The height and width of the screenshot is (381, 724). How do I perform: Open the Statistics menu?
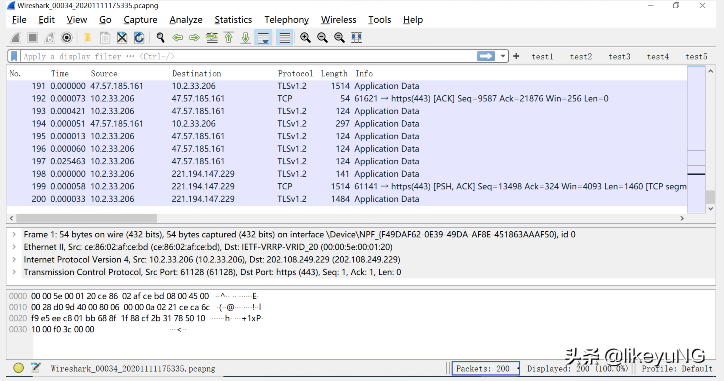coord(233,20)
